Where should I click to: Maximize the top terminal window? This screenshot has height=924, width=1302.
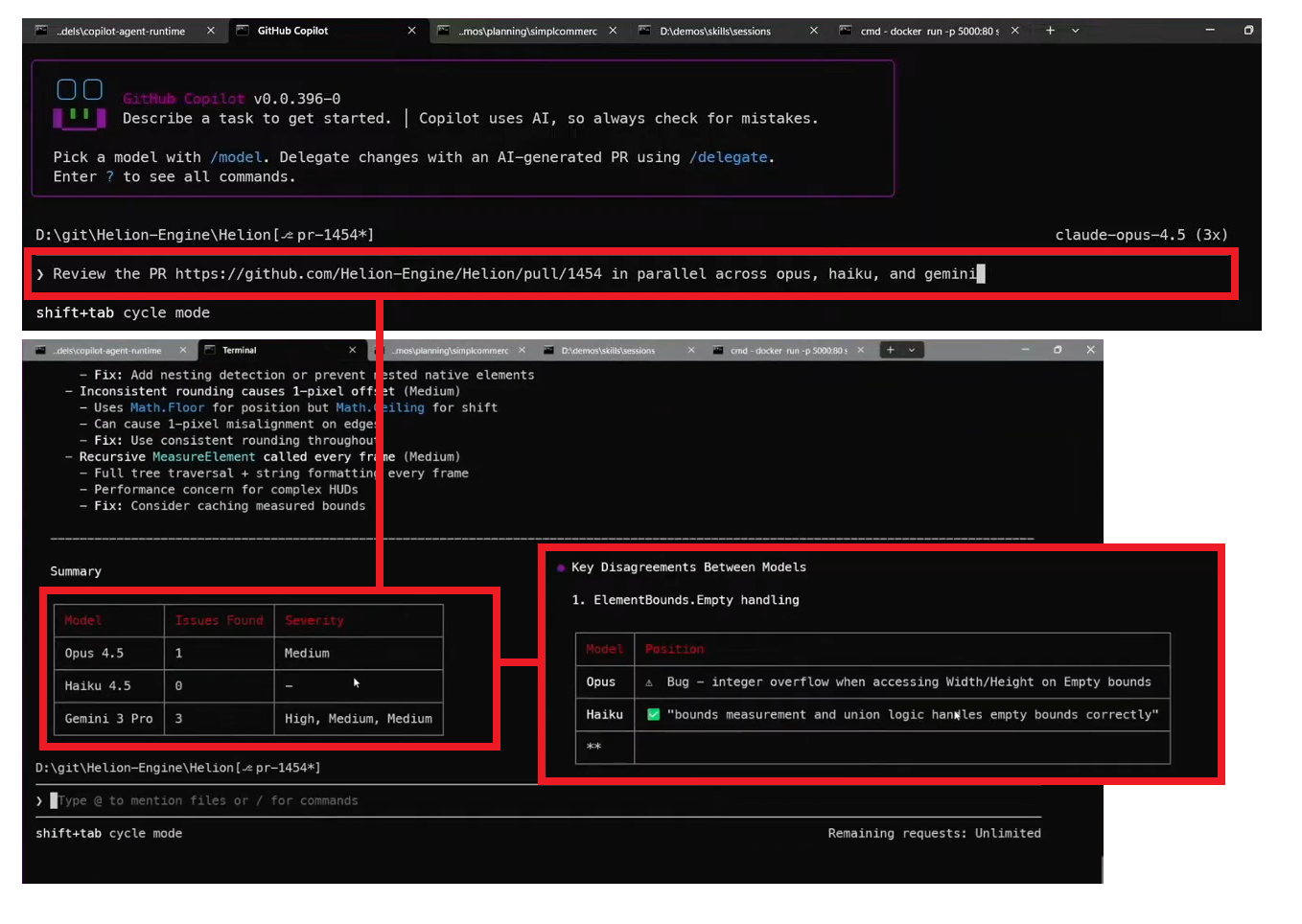1248,31
